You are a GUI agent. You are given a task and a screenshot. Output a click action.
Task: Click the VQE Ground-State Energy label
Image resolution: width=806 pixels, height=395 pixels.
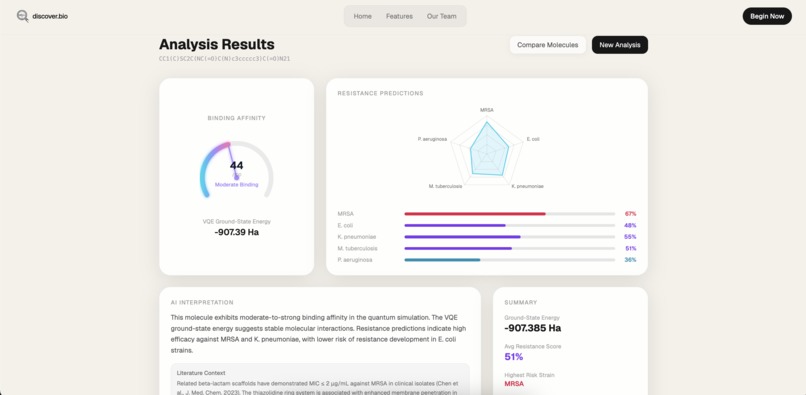point(236,222)
